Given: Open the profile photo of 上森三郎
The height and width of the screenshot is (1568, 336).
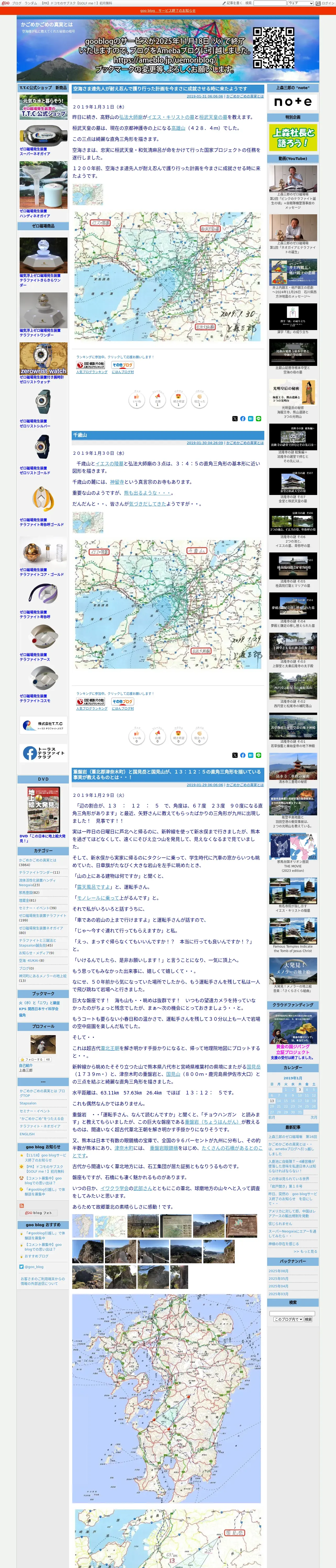Looking at the screenshot, I should tap(43, 1044).
